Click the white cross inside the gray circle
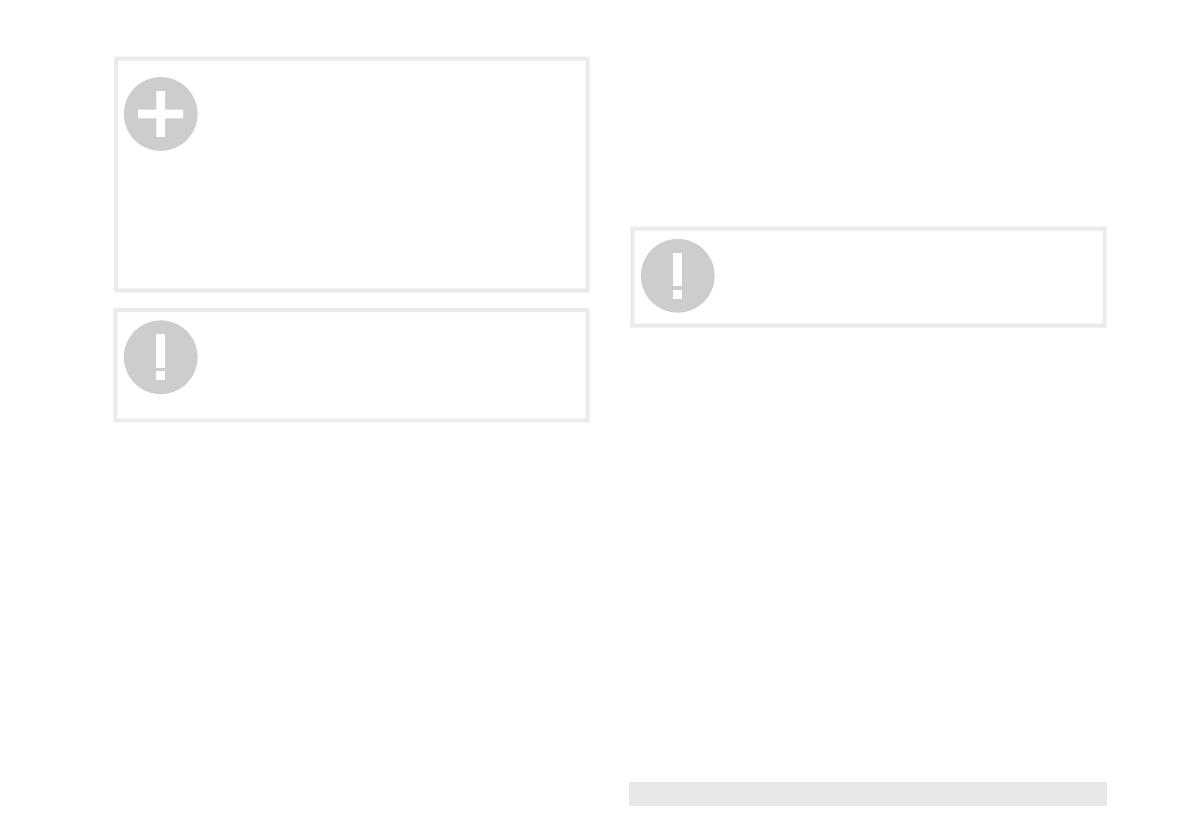 160,115
